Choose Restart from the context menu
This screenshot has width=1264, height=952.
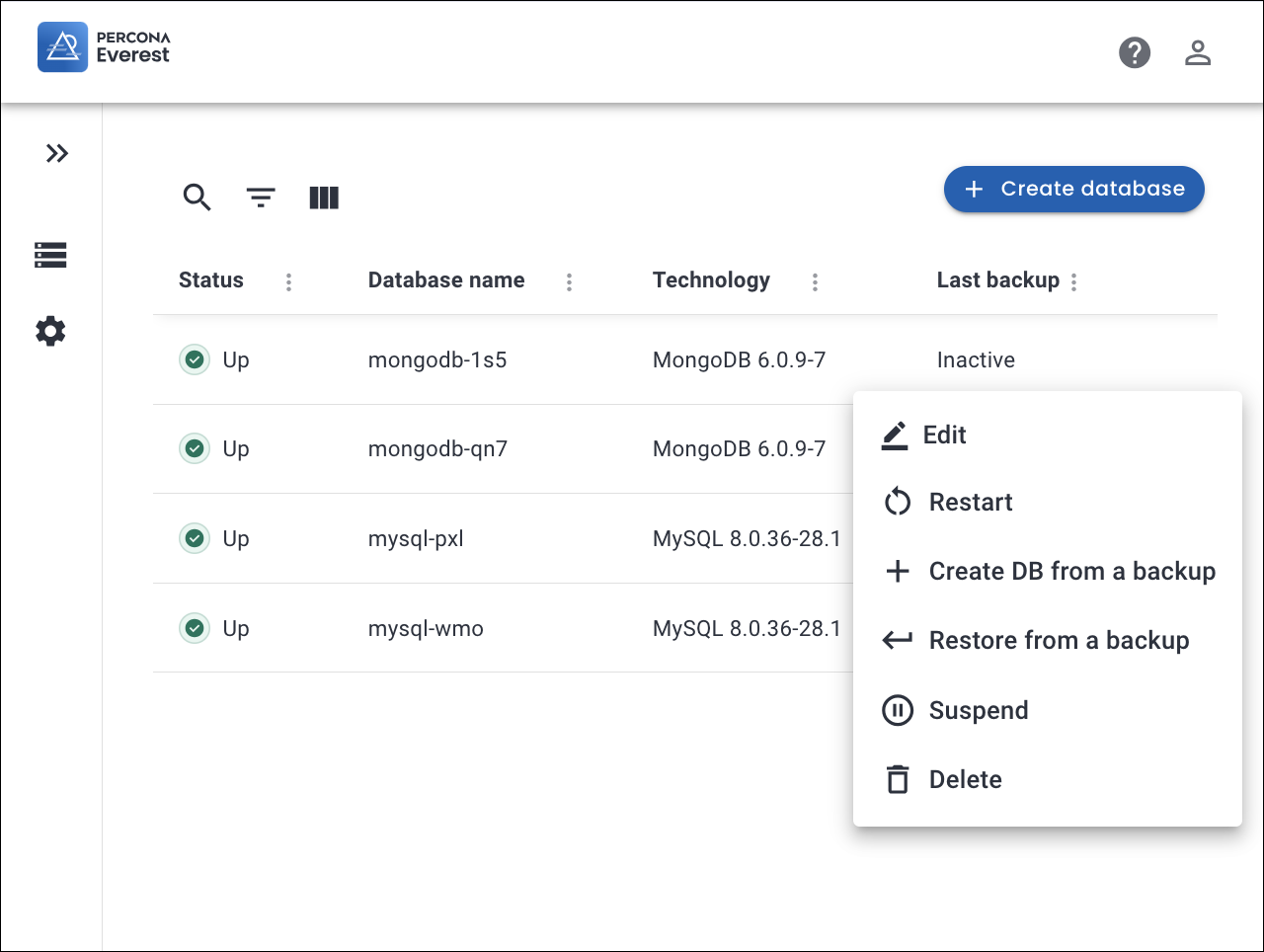click(1048, 502)
